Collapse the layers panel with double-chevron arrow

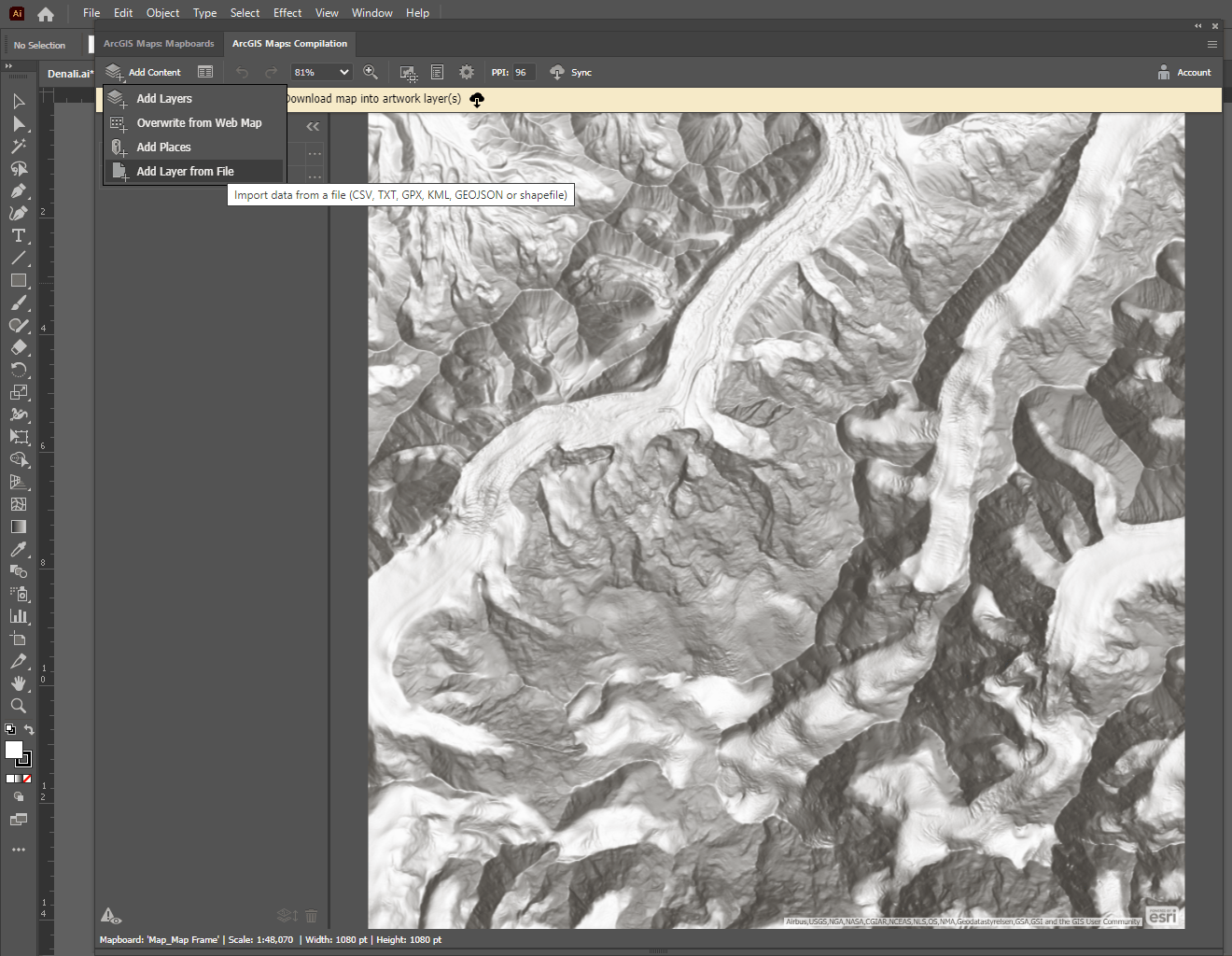pyautogui.click(x=312, y=126)
